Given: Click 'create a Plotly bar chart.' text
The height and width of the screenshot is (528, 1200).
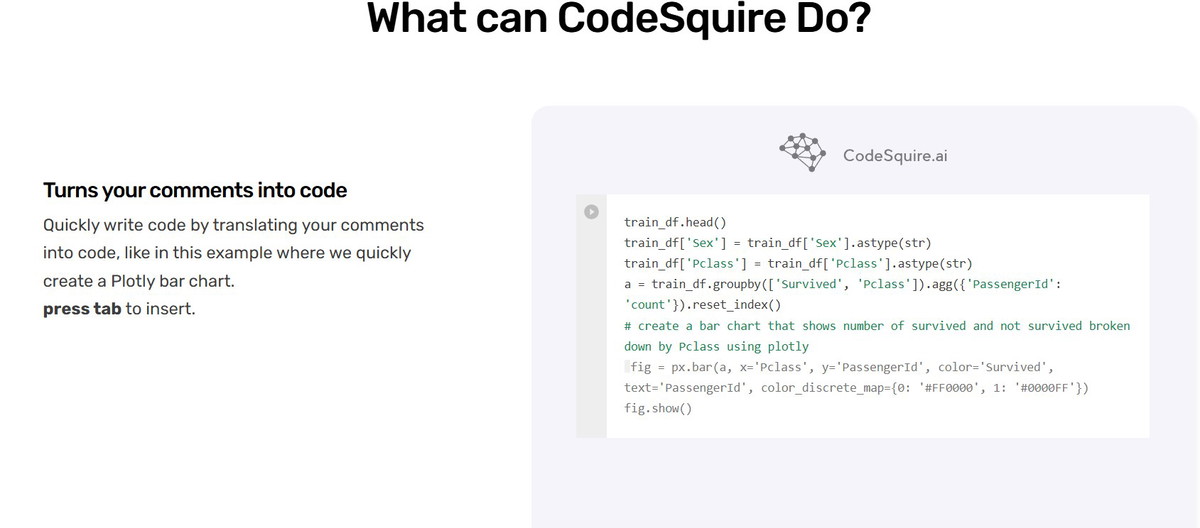Looking at the screenshot, I should coord(139,281).
